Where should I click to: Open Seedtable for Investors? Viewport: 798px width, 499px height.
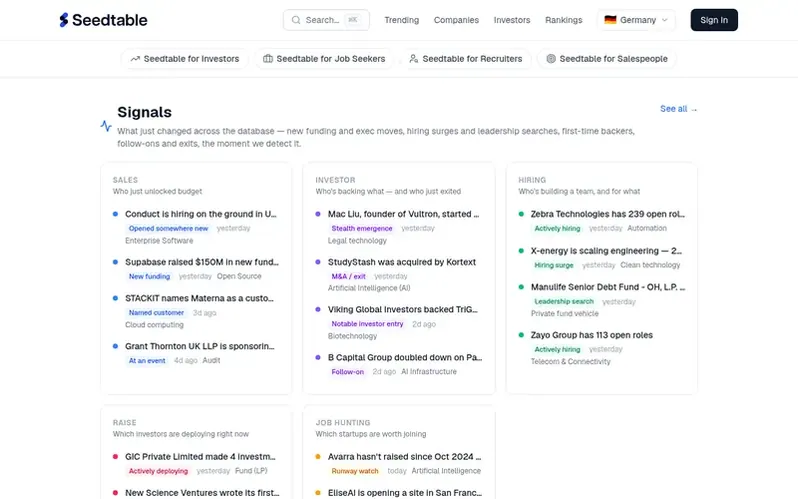tap(185, 59)
